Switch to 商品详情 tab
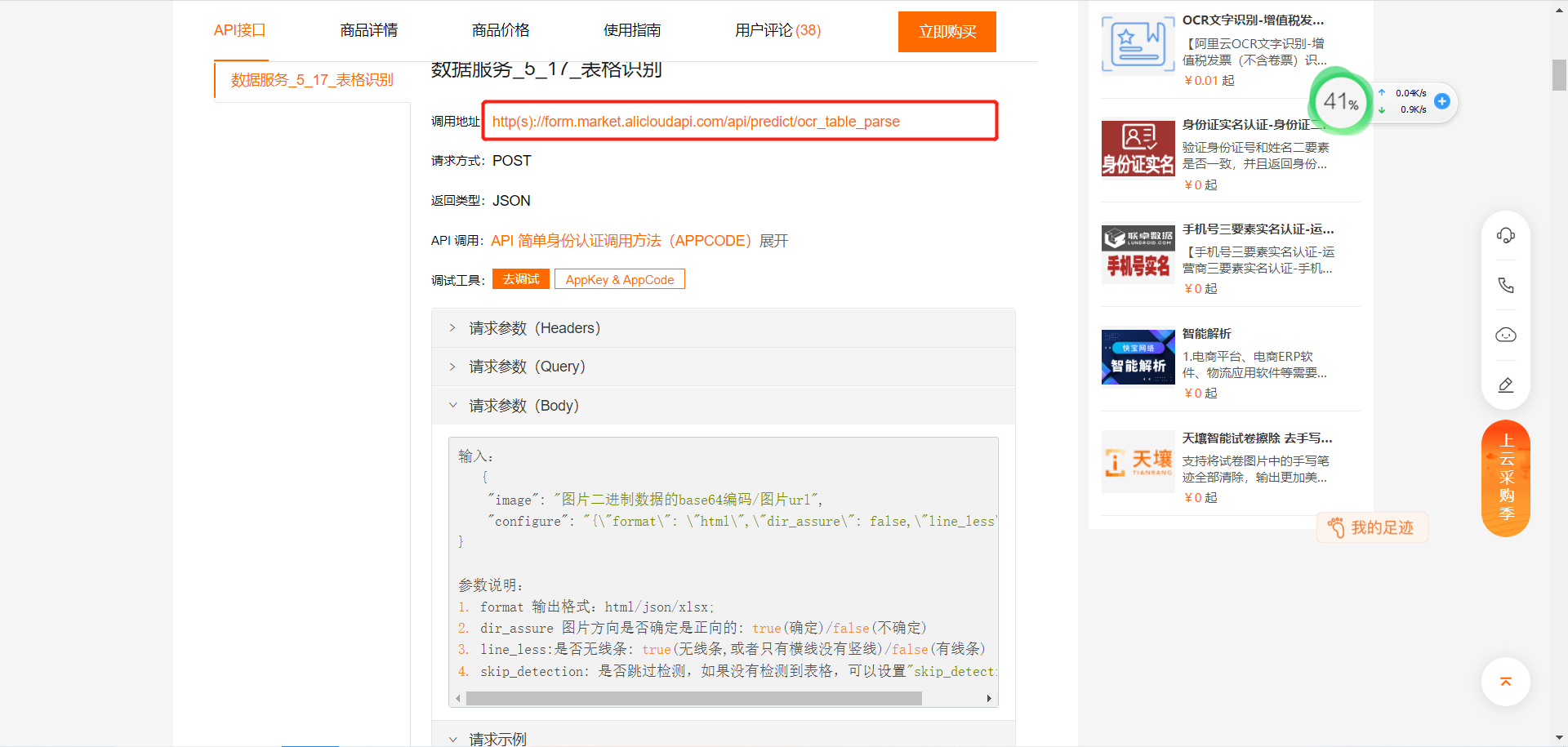Screen dimensions: 1568x747 [x=369, y=30]
